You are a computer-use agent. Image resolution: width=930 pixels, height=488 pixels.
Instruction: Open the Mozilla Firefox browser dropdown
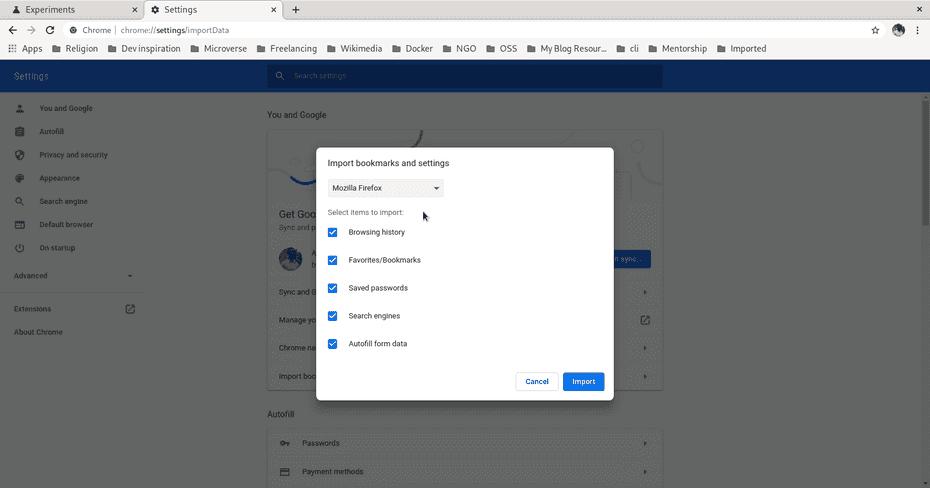pos(386,188)
